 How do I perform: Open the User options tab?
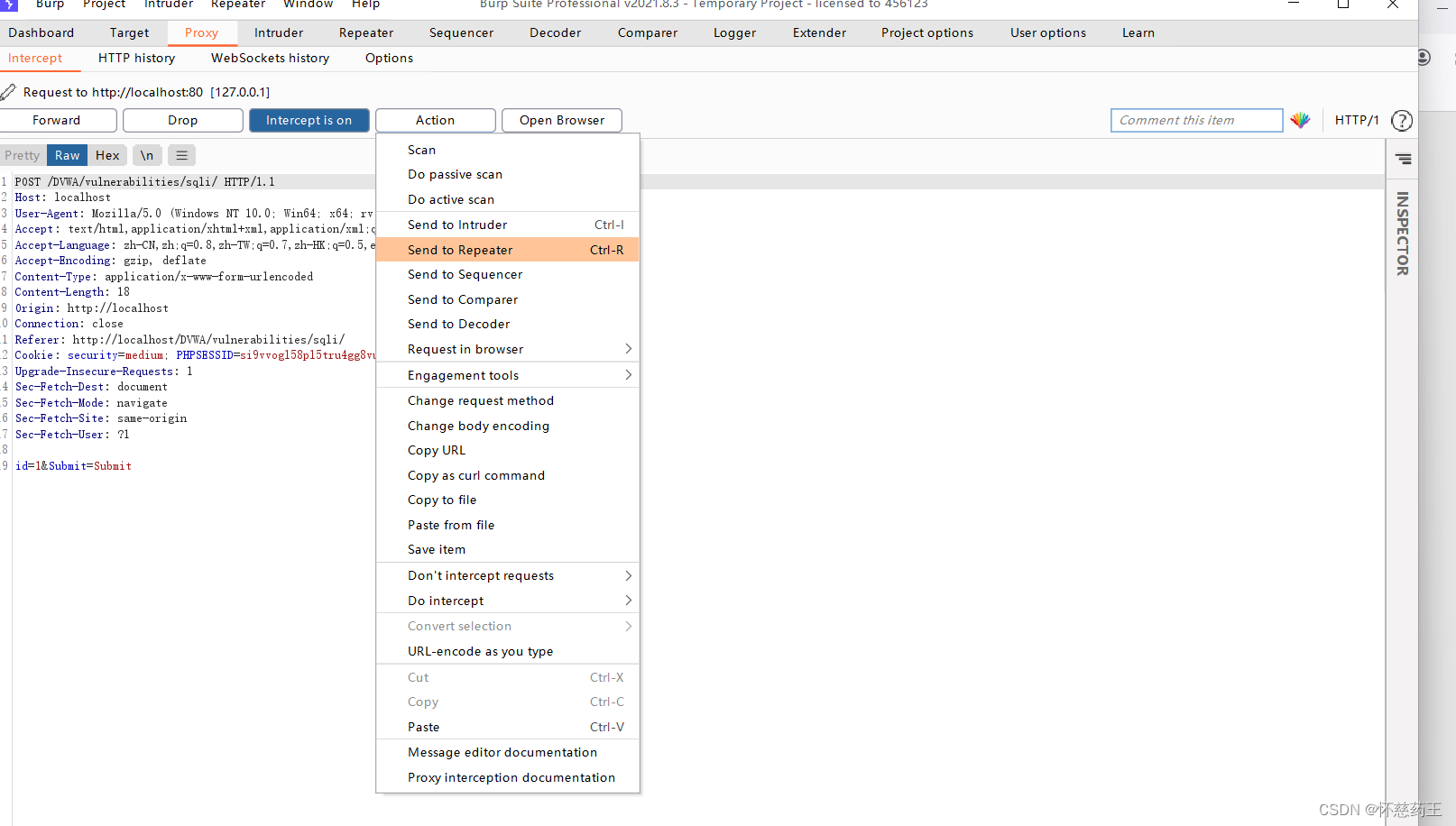1048,32
